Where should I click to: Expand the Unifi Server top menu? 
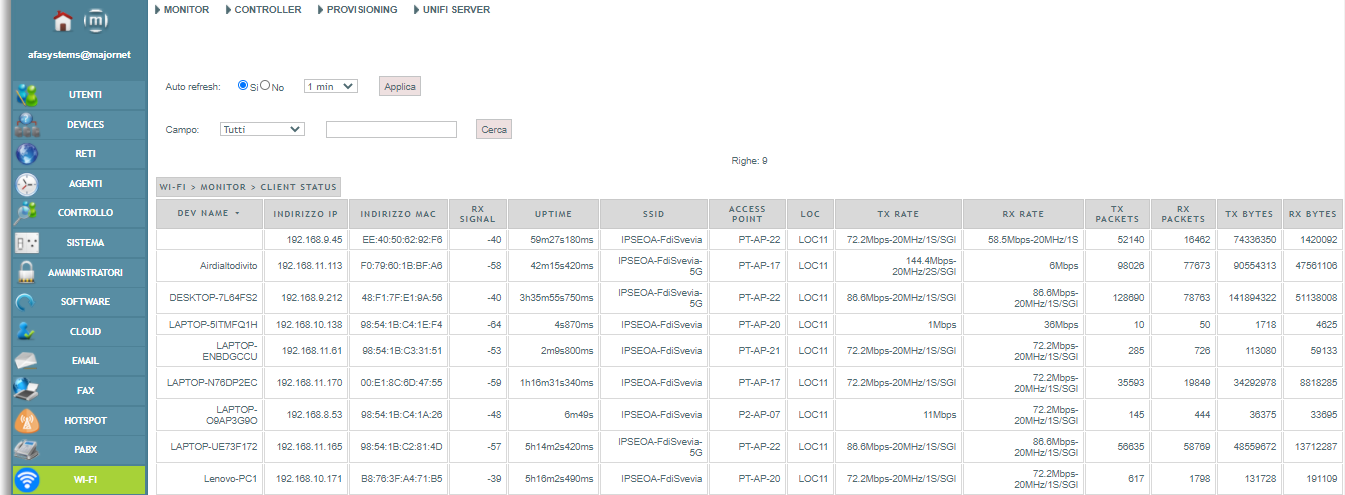pyautogui.click(x=450, y=10)
